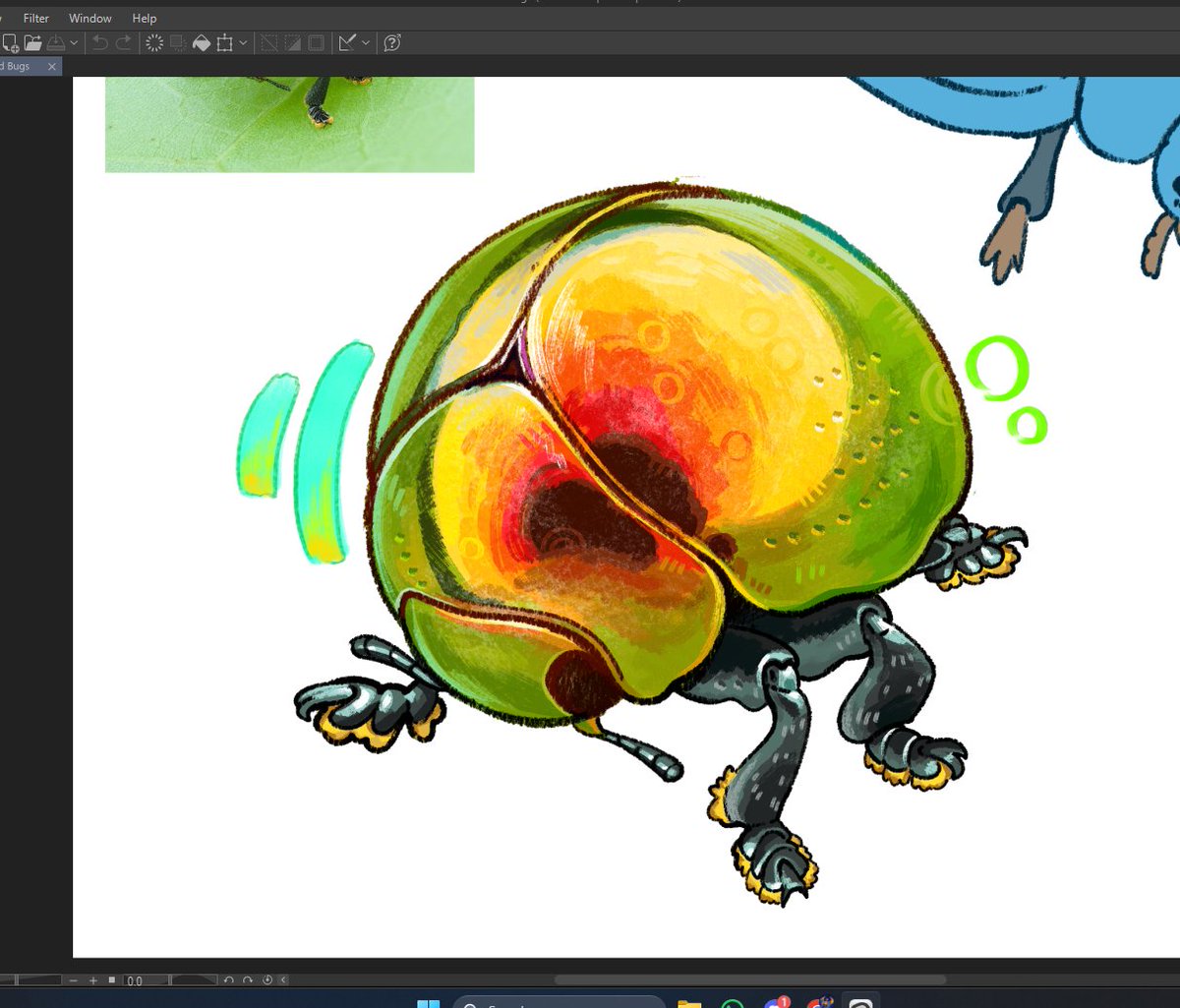1180x1008 pixels.
Task: Open the transform options dropdown arrow
Action: [243, 43]
